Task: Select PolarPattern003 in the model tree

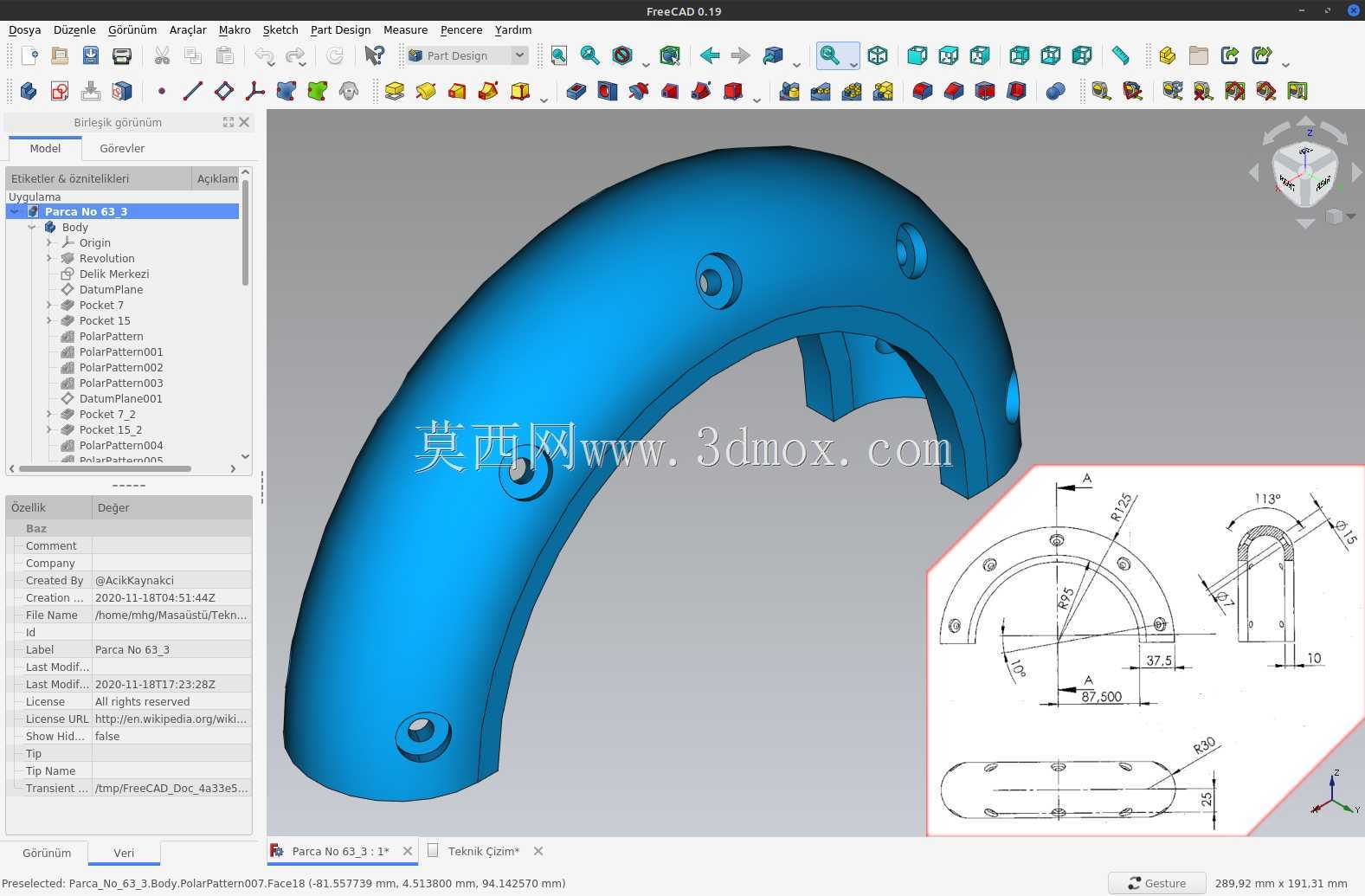Action: [x=121, y=383]
